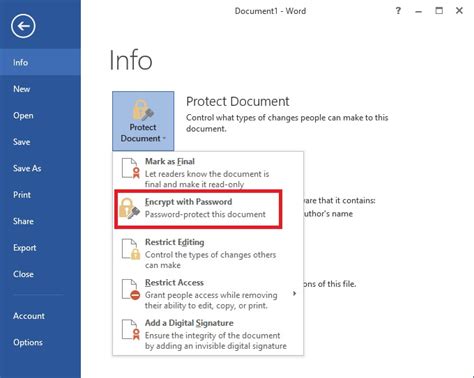Click 'Password-protect this document' description
This screenshot has height=378, width=474.
click(x=205, y=214)
